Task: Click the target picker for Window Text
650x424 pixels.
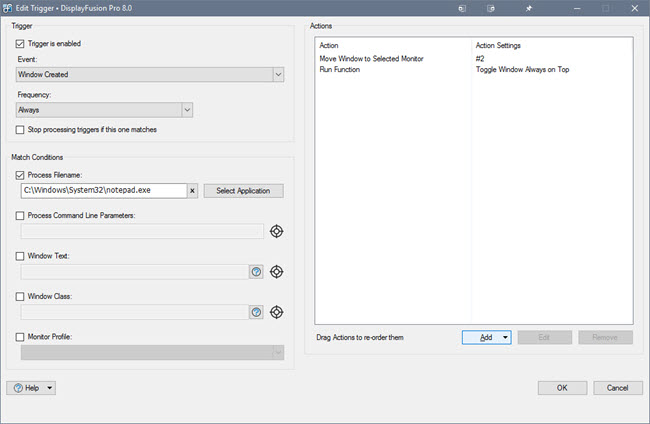Action: [x=276, y=272]
